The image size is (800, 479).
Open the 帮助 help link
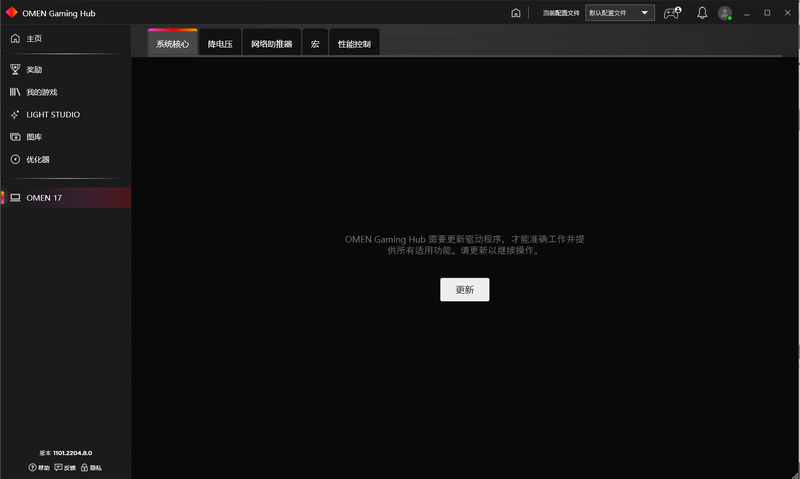point(39,467)
